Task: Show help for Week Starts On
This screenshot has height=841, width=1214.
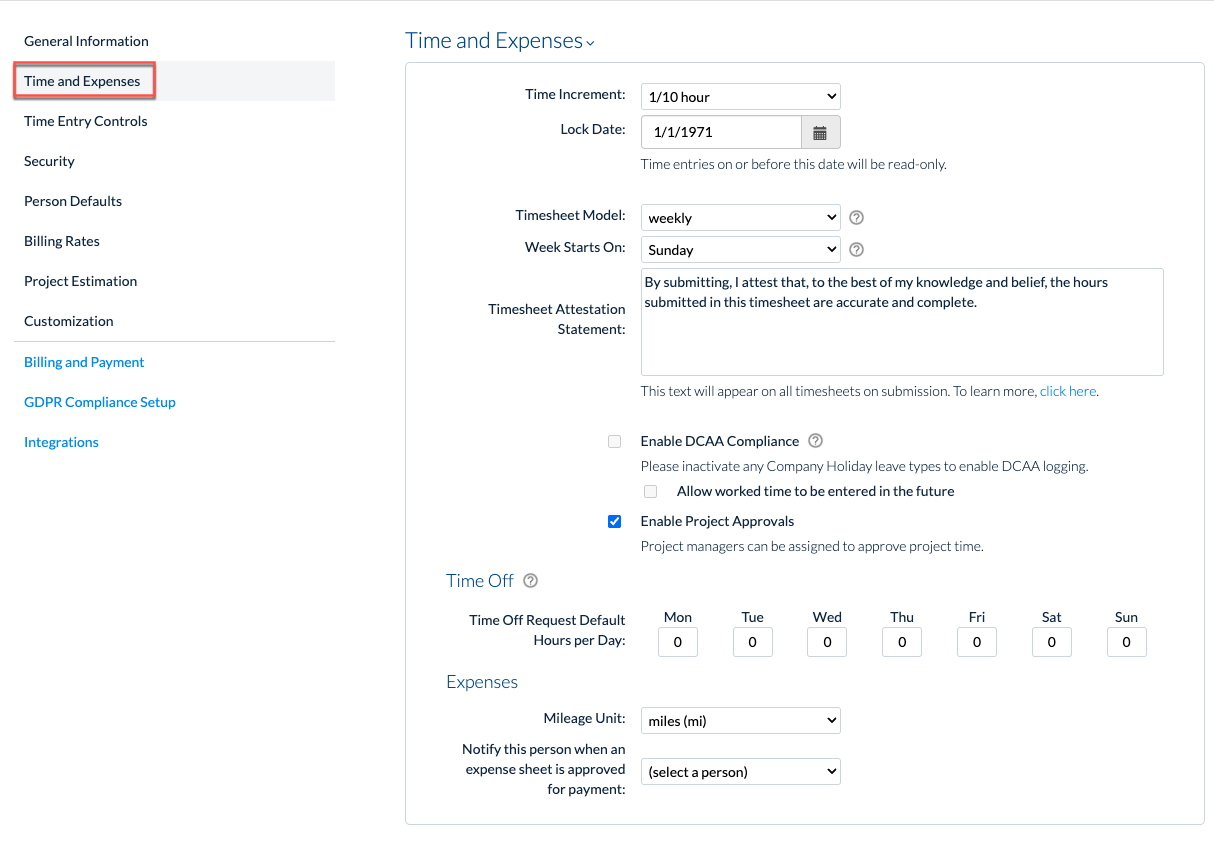Action: pyautogui.click(x=856, y=249)
